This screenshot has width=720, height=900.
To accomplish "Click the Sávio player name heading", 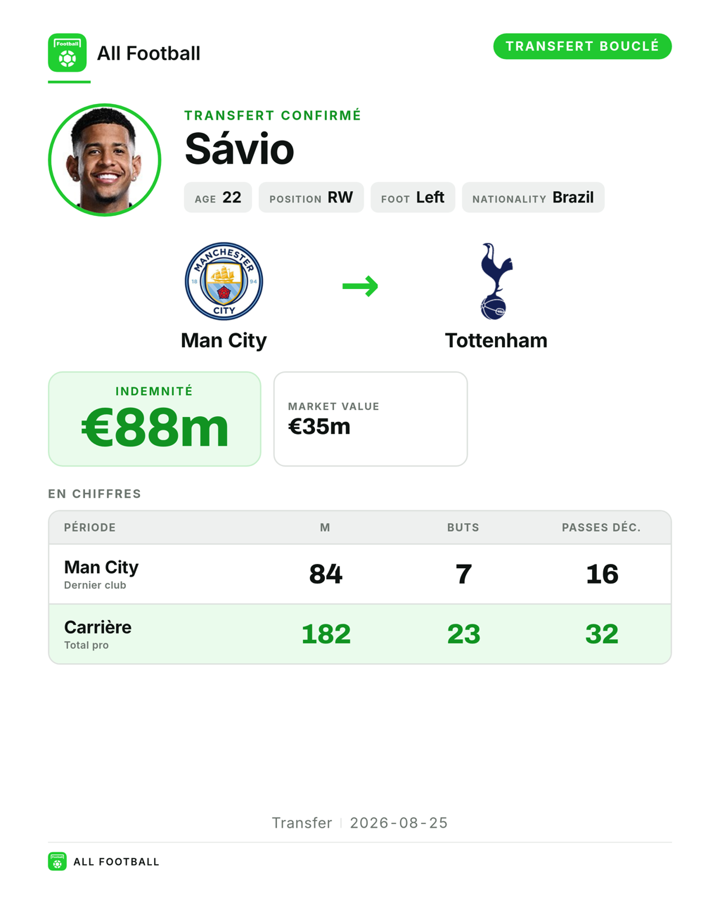I will (x=239, y=149).
